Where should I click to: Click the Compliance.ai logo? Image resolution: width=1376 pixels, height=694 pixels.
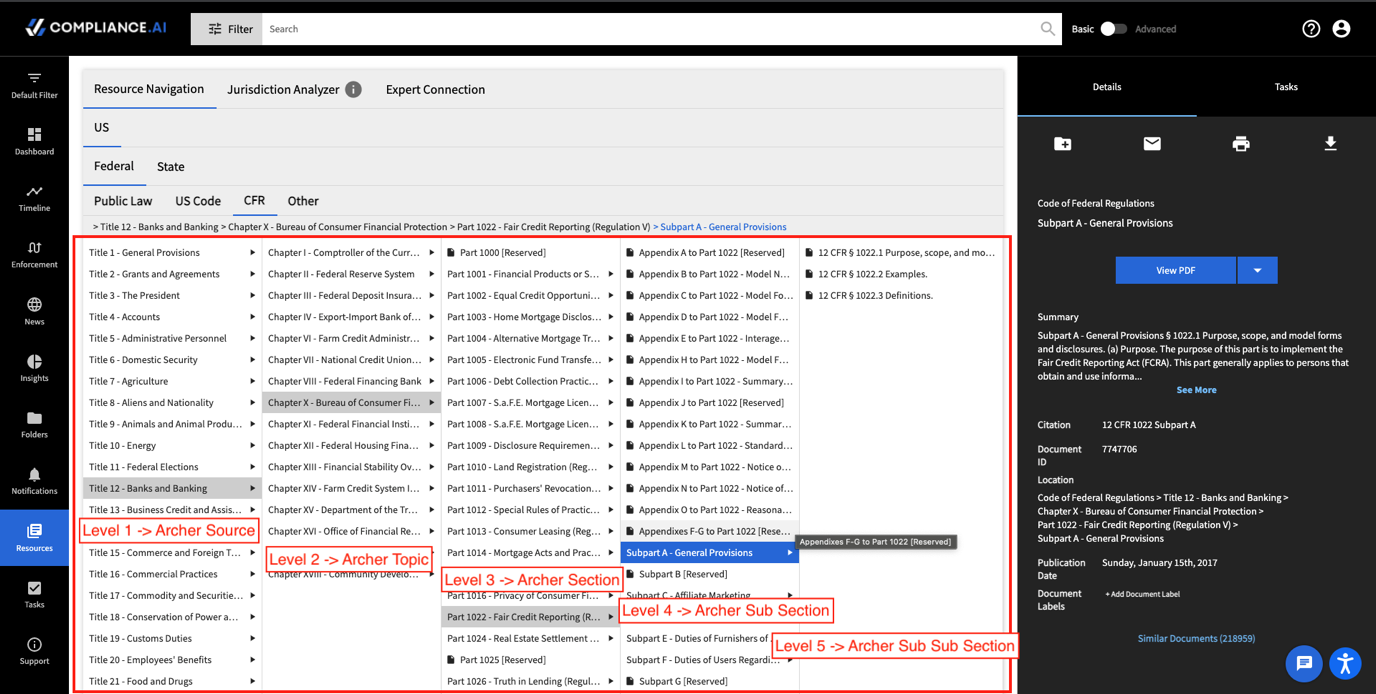coord(95,28)
